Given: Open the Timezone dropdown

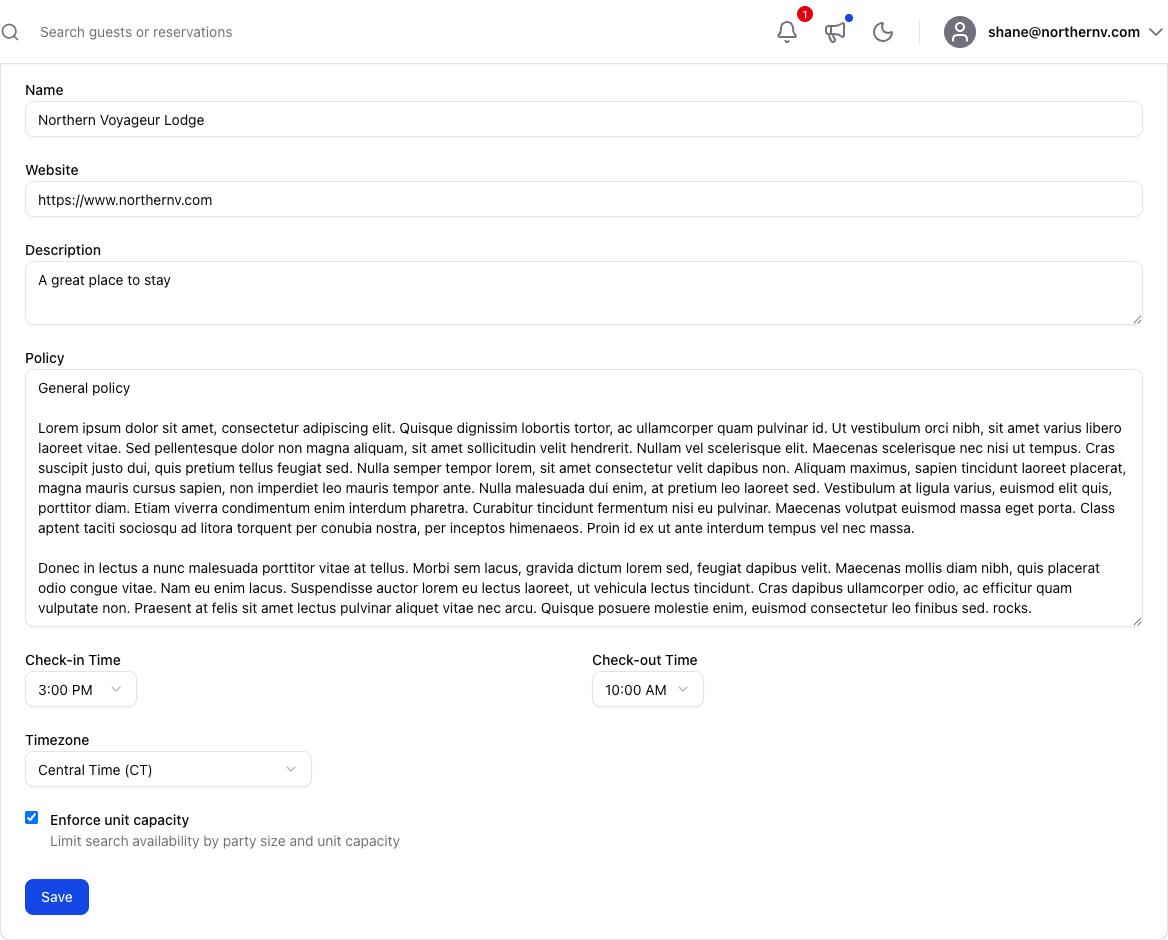Looking at the screenshot, I should click(x=168, y=769).
